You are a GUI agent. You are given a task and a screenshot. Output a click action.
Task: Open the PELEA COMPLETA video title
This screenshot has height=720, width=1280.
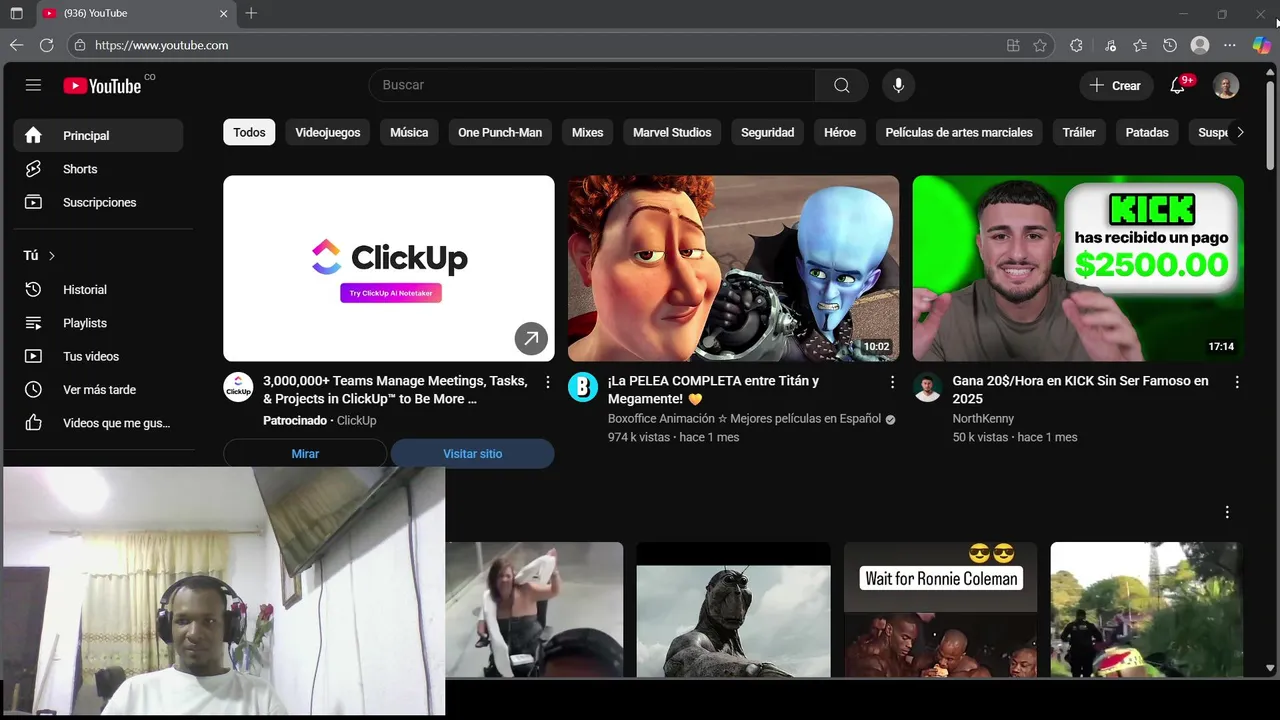pos(713,389)
